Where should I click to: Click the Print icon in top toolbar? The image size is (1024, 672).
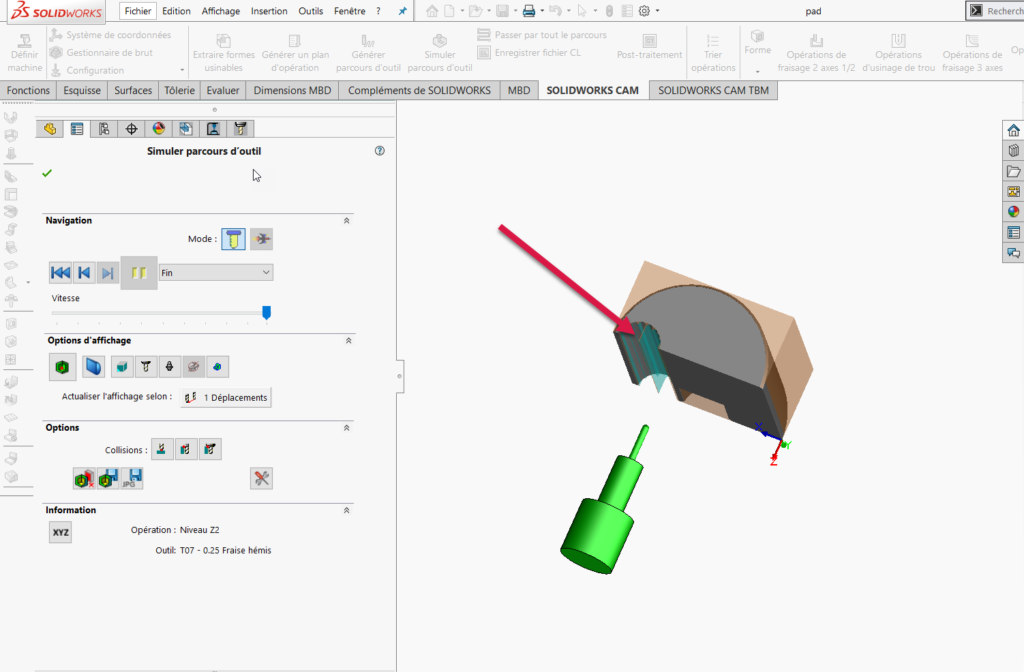tap(529, 11)
